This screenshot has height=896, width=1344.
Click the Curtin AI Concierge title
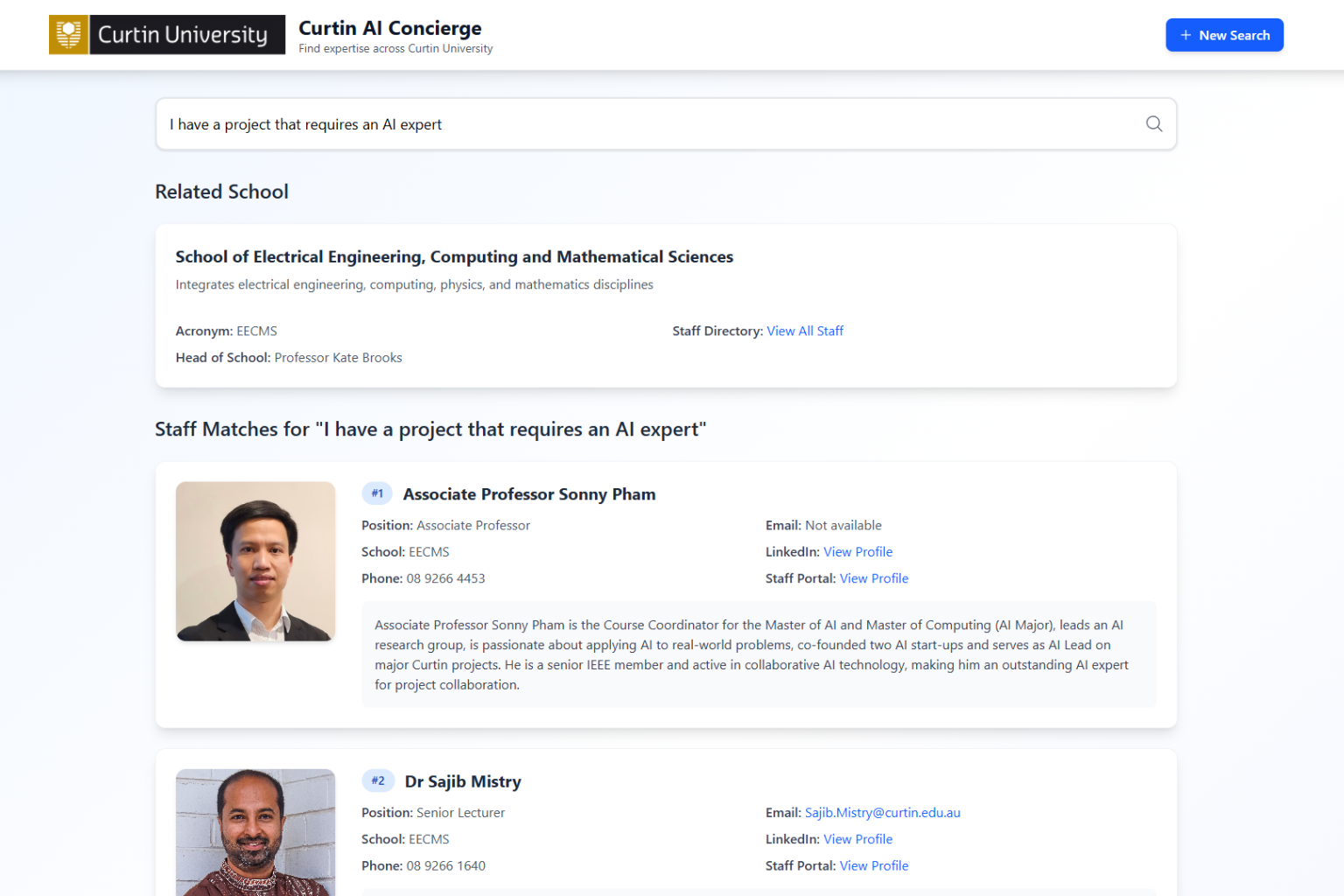click(389, 28)
